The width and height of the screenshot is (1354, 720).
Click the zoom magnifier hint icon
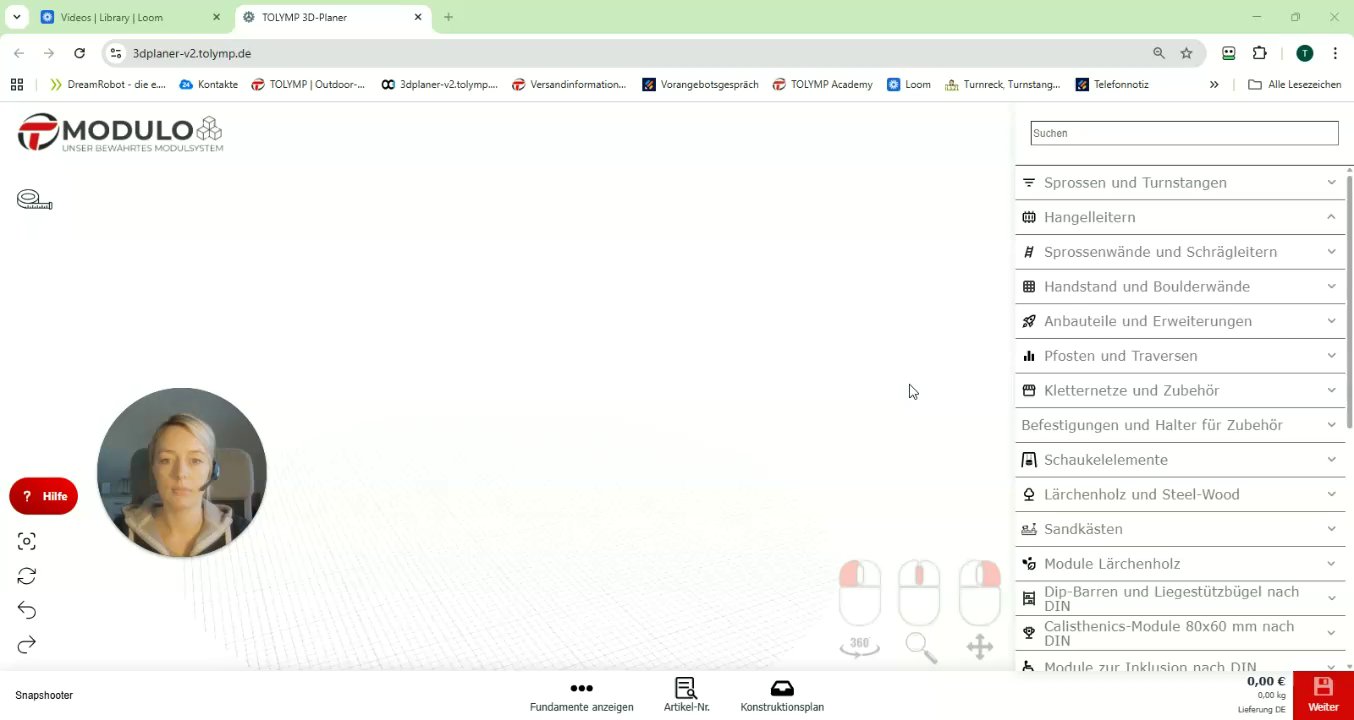[x=921, y=648]
